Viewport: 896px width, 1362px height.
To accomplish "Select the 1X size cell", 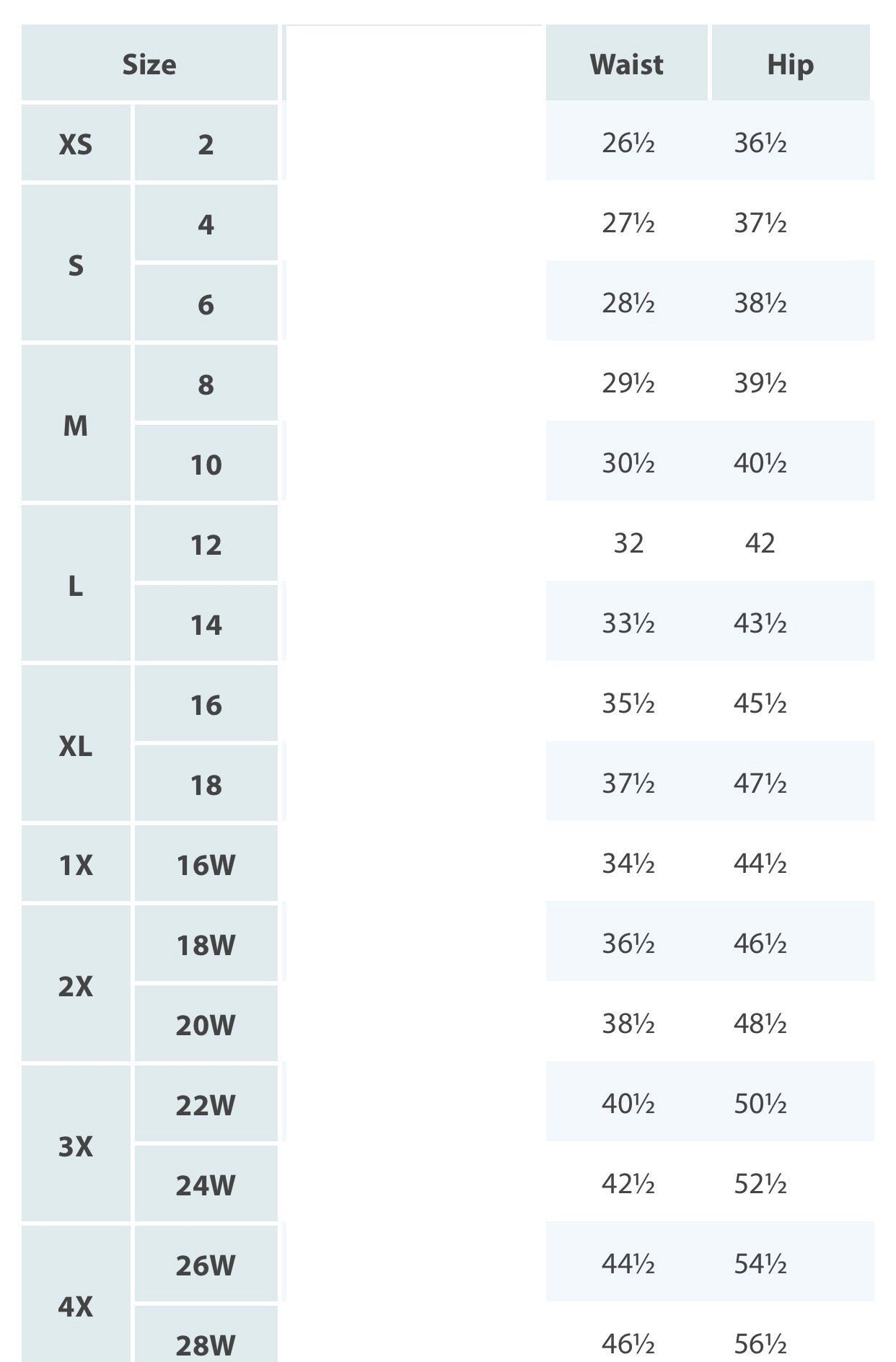I will (x=76, y=864).
